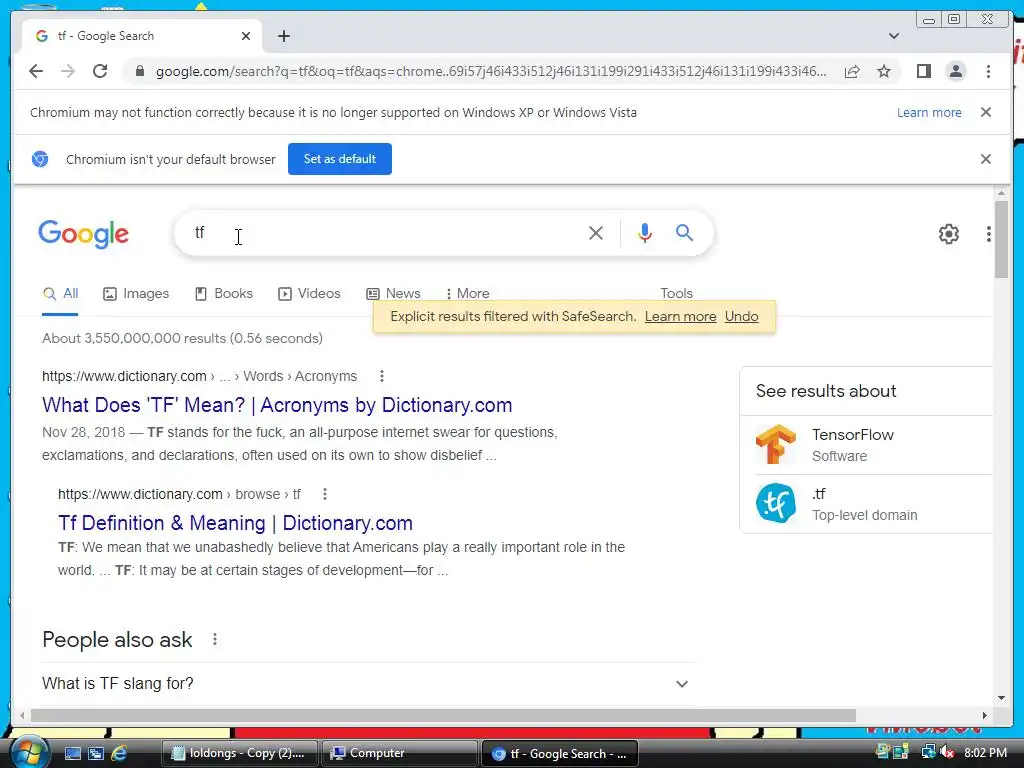The height and width of the screenshot is (768, 1024).
Task: Open the browser profile avatar icon
Action: pos(955,71)
